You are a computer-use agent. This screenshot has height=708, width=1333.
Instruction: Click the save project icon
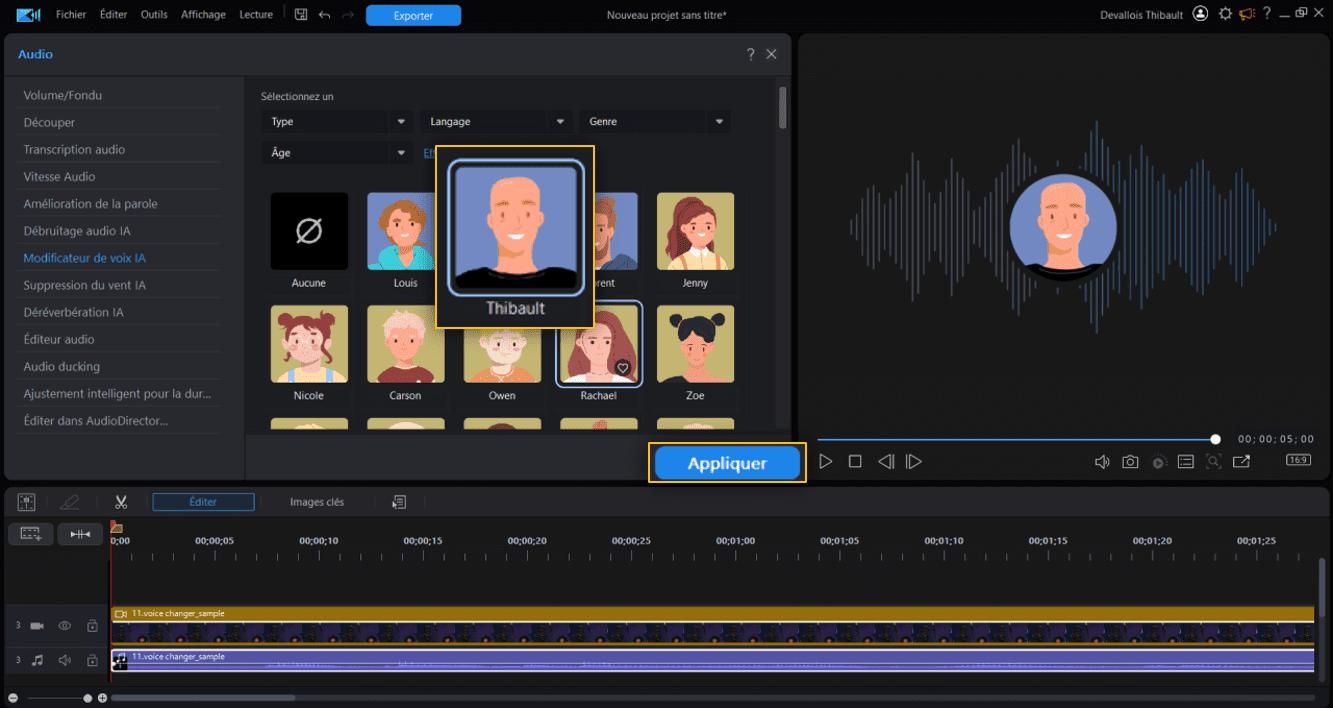tap(301, 15)
